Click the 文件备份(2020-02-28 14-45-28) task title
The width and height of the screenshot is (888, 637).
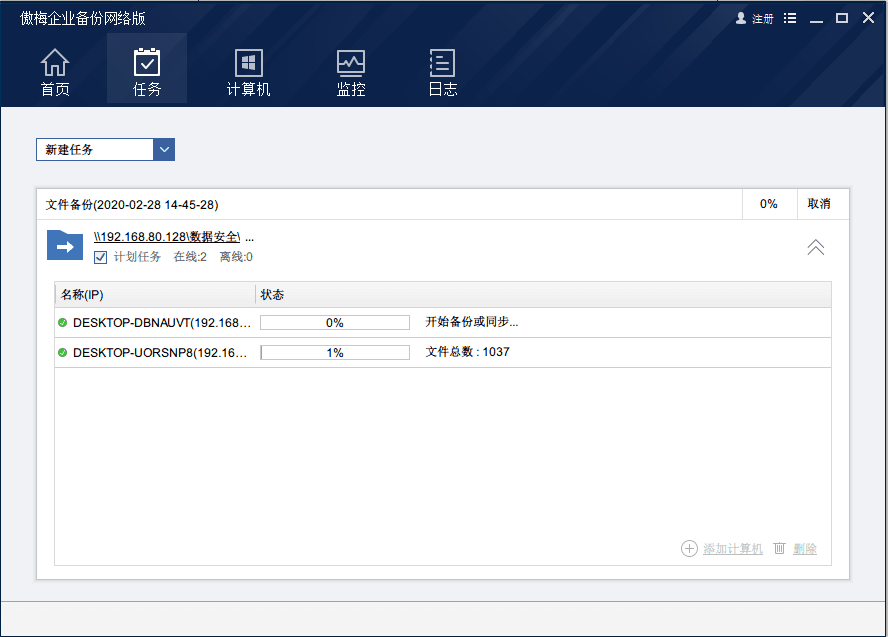tap(132, 204)
